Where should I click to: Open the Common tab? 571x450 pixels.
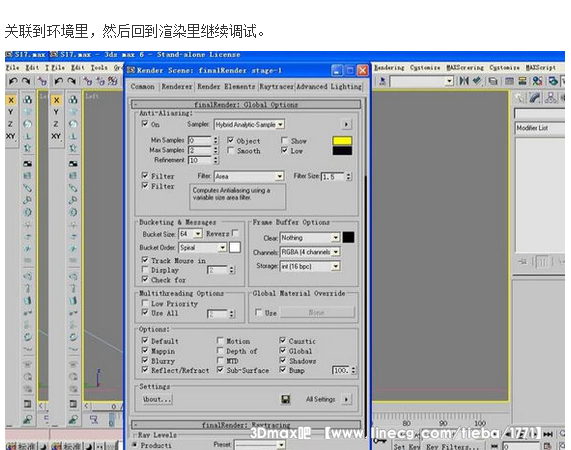point(142,87)
